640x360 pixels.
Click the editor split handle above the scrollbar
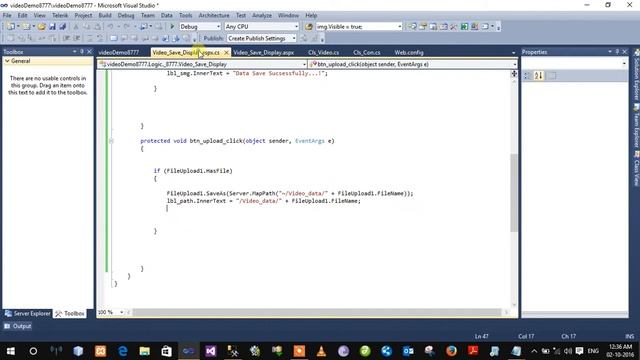click(514, 74)
